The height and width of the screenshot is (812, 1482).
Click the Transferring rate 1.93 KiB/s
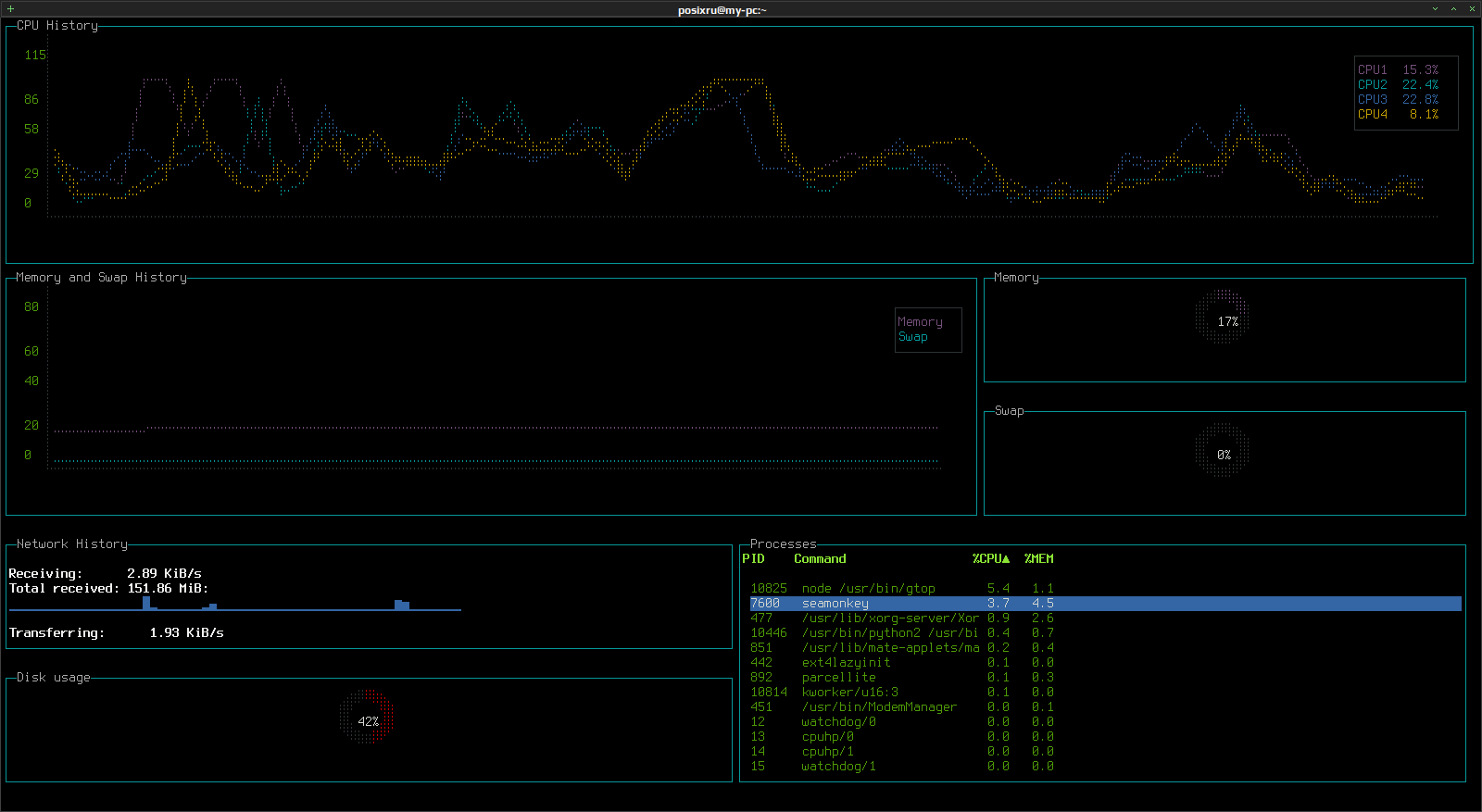coord(186,632)
